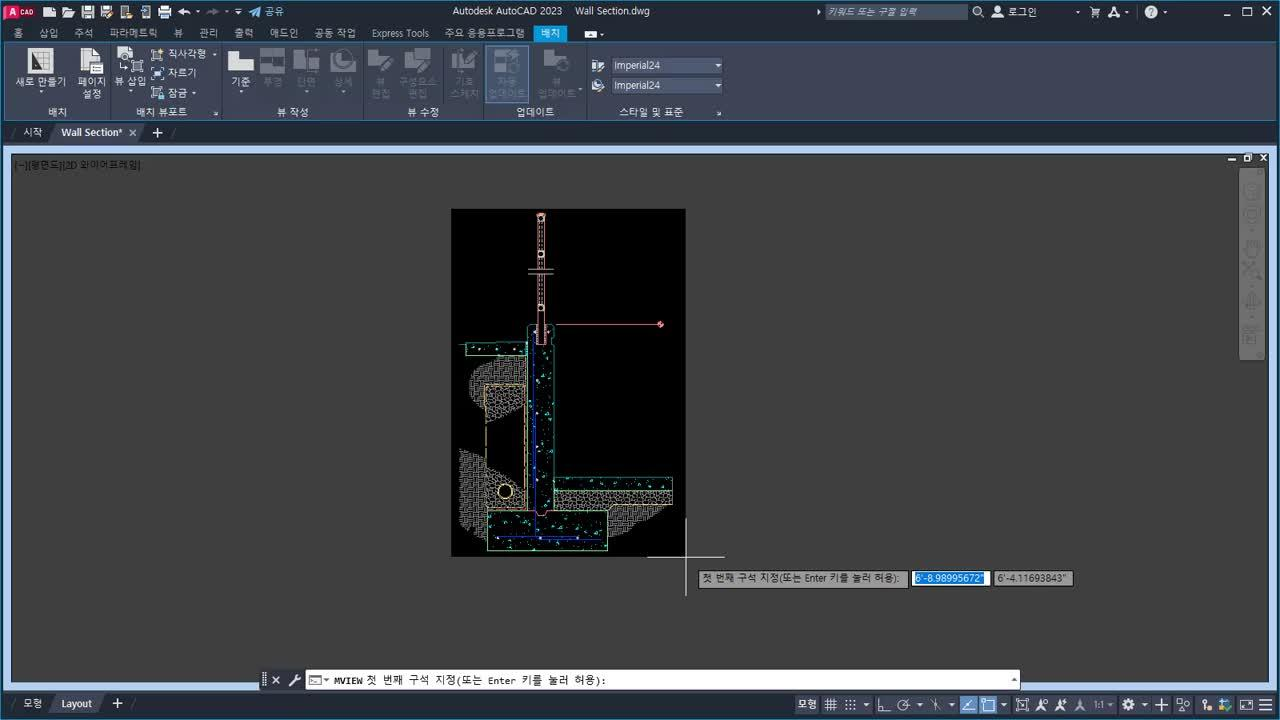The height and width of the screenshot is (720, 1280).
Task: Switch to the Layout (배치) ribbon tab
Action: 550,33
